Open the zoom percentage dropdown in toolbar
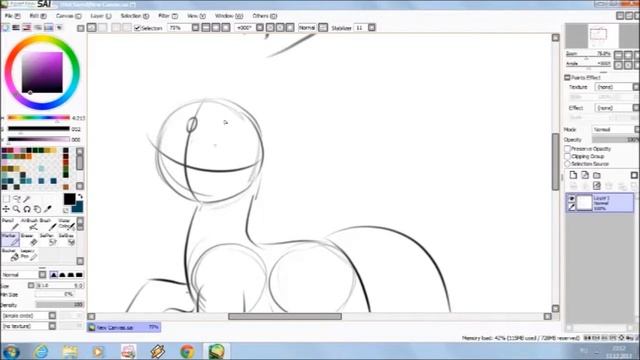 pyautogui.click(x=196, y=28)
